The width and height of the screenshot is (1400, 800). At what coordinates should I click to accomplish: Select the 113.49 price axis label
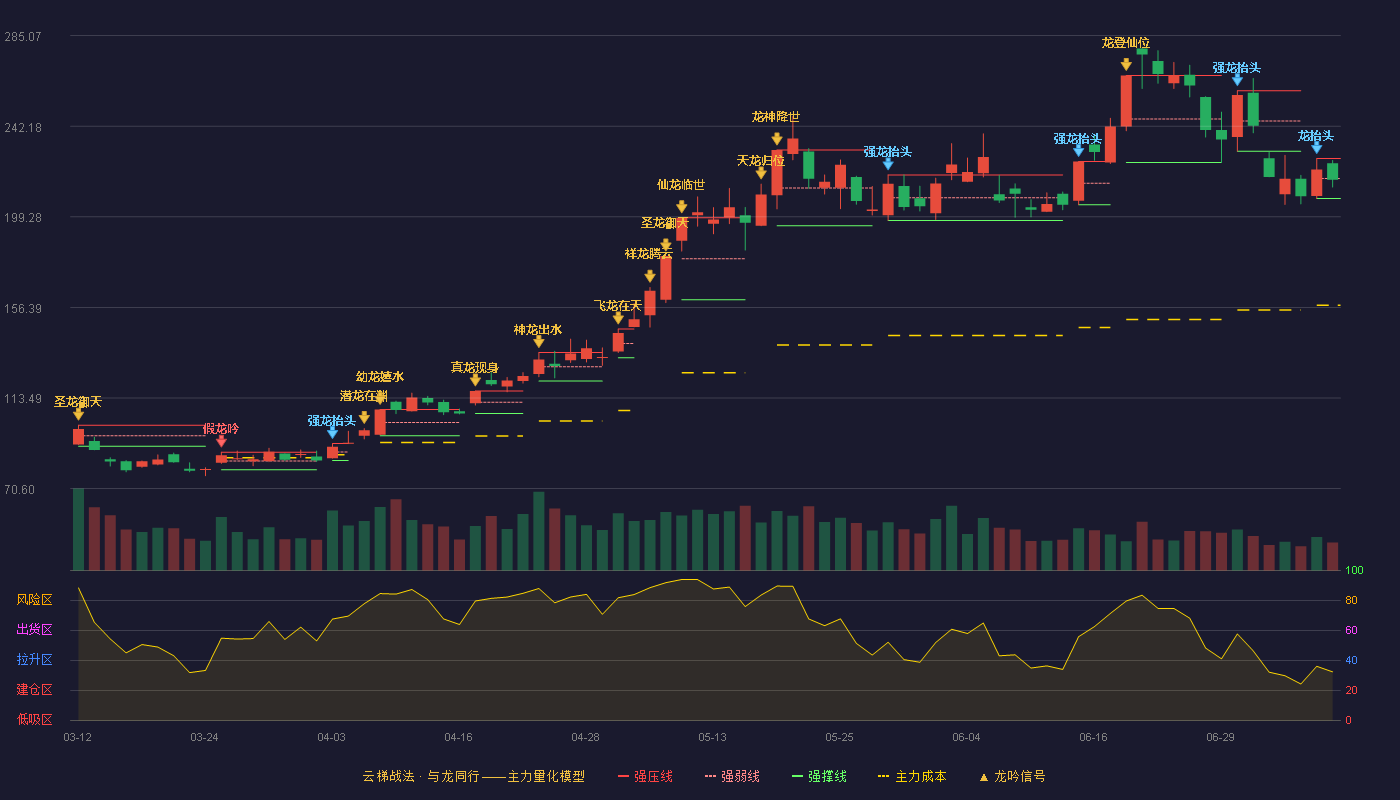tap(23, 399)
